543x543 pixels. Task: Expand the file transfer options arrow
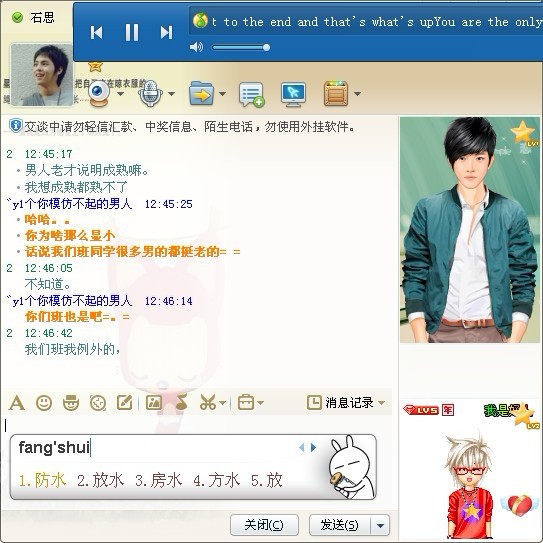(223, 94)
